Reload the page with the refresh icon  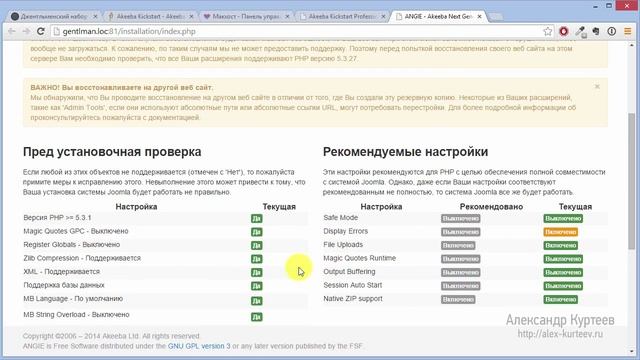[40, 31]
